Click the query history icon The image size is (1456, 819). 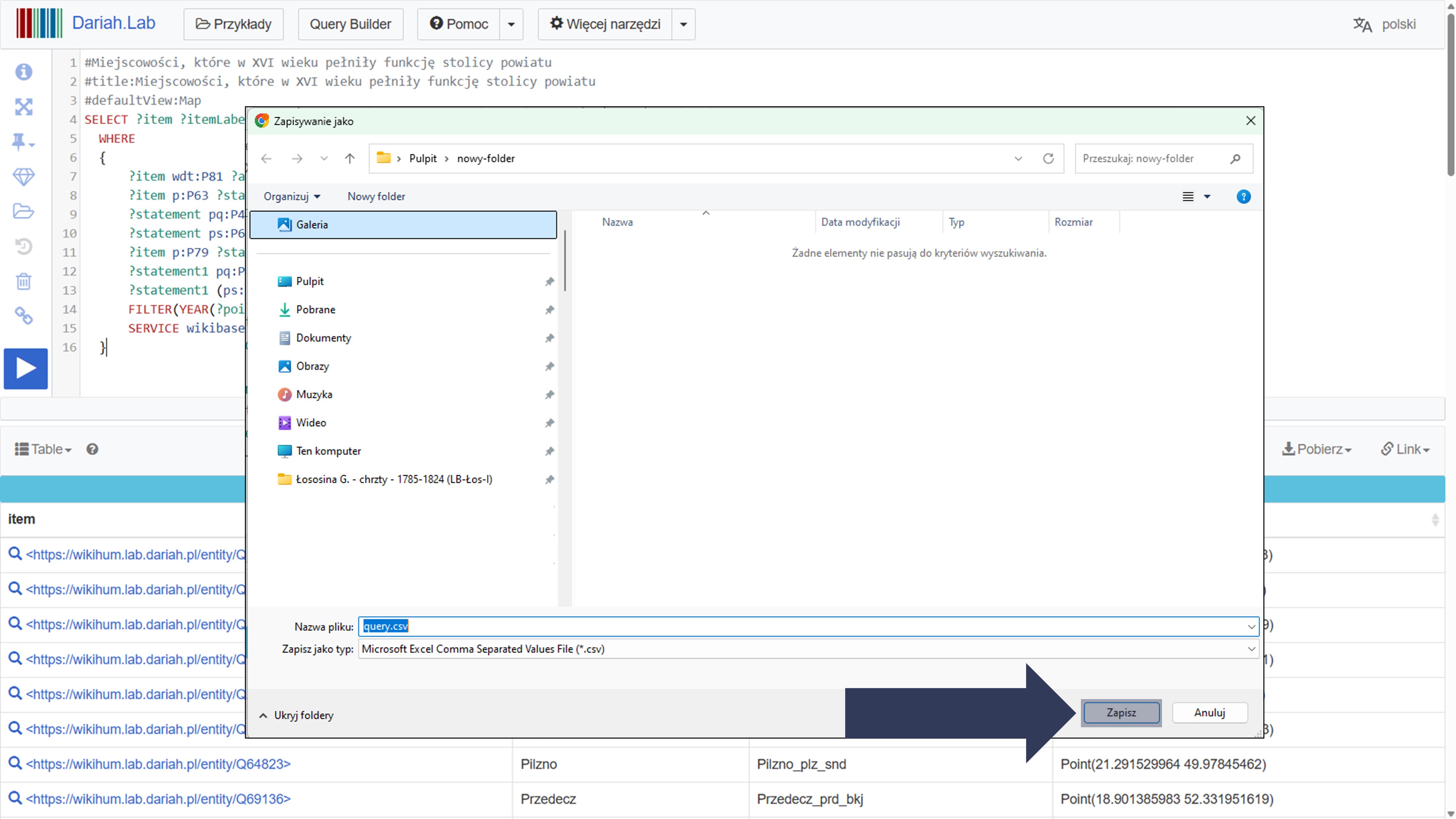pos(23,246)
